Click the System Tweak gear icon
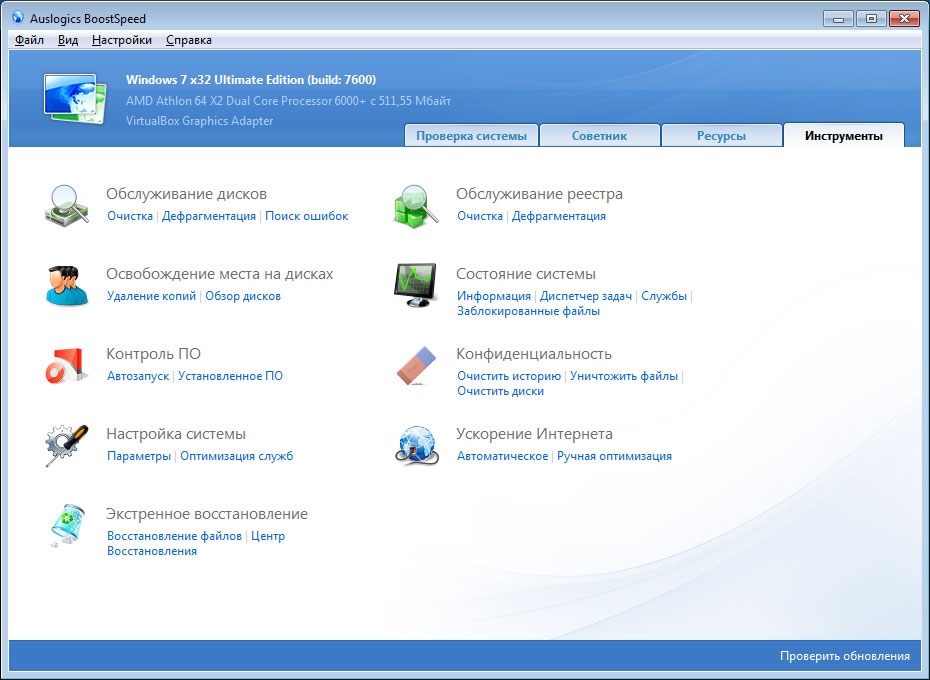The height and width of the screenshot is (680, 930). coord(68,445)
